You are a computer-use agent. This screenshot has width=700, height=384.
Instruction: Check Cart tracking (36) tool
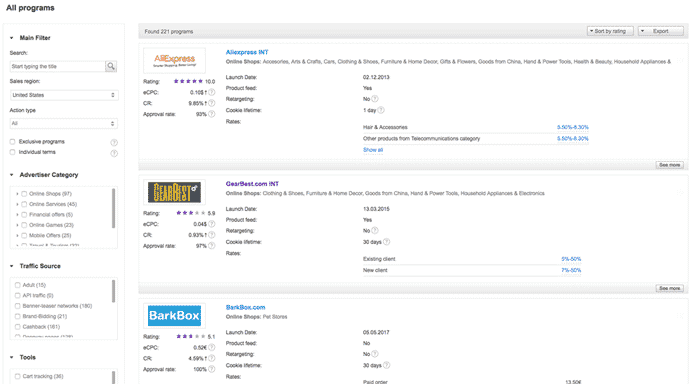(18, 376)
